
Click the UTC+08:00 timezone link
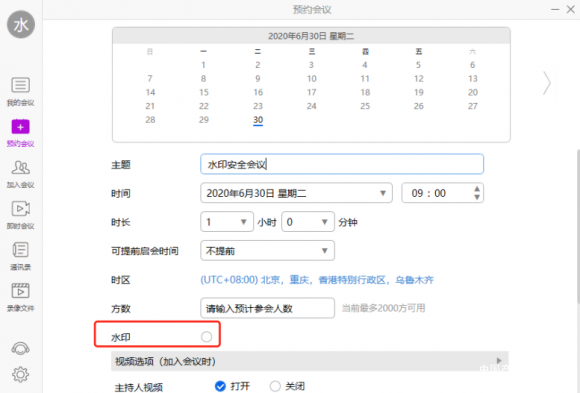click(317, 280)
